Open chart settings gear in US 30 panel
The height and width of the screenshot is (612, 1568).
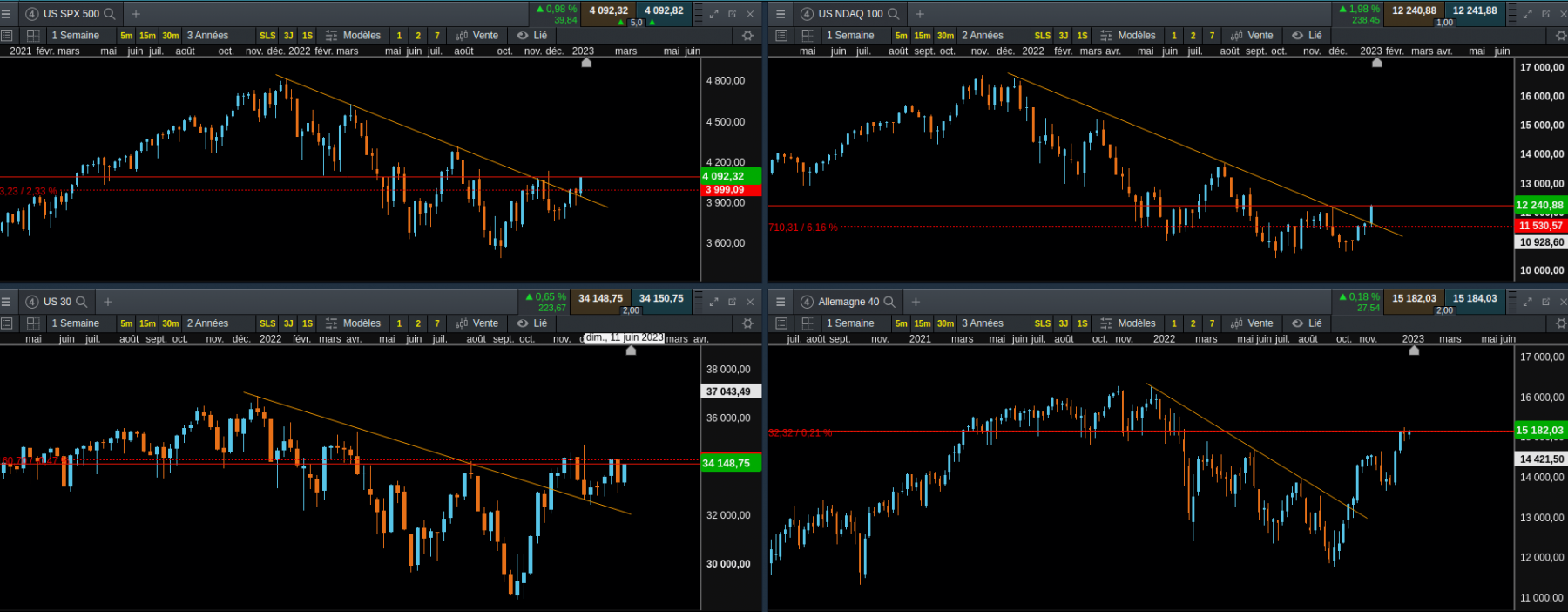[747, 323]
